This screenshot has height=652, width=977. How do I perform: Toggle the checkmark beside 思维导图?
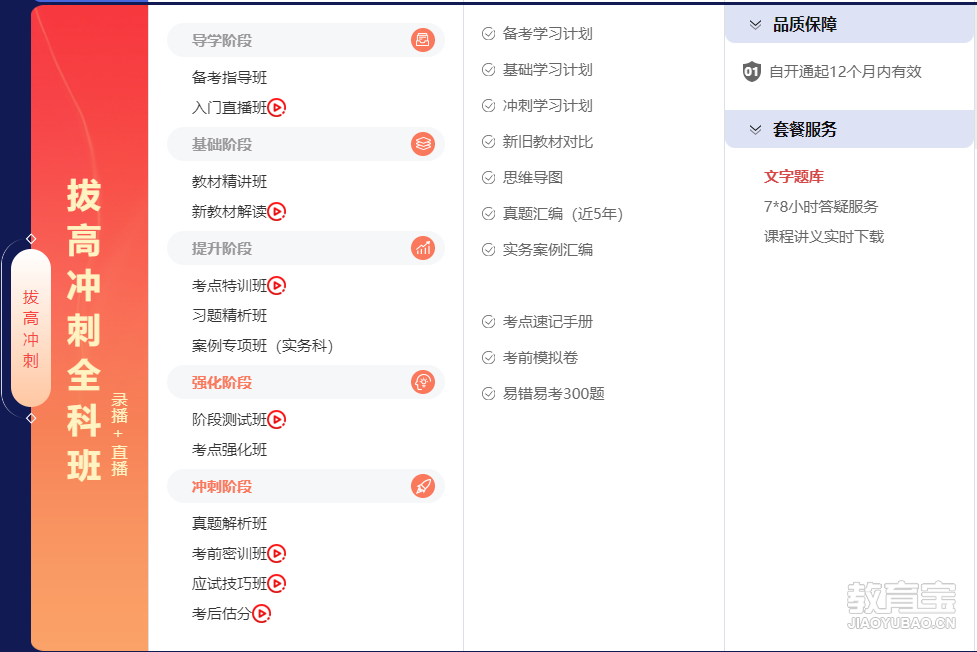click(488, 178)
